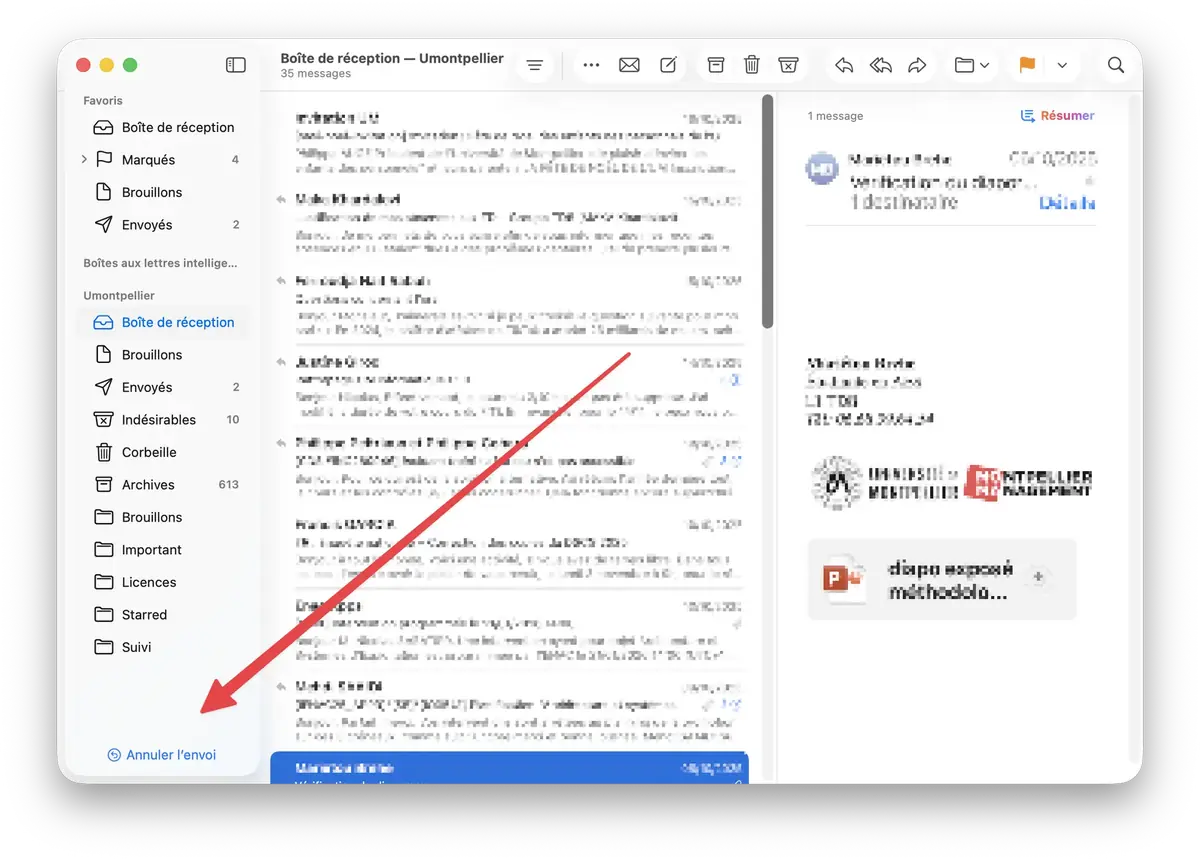Expand the Marqués disclosure triangle

point(83,159)
